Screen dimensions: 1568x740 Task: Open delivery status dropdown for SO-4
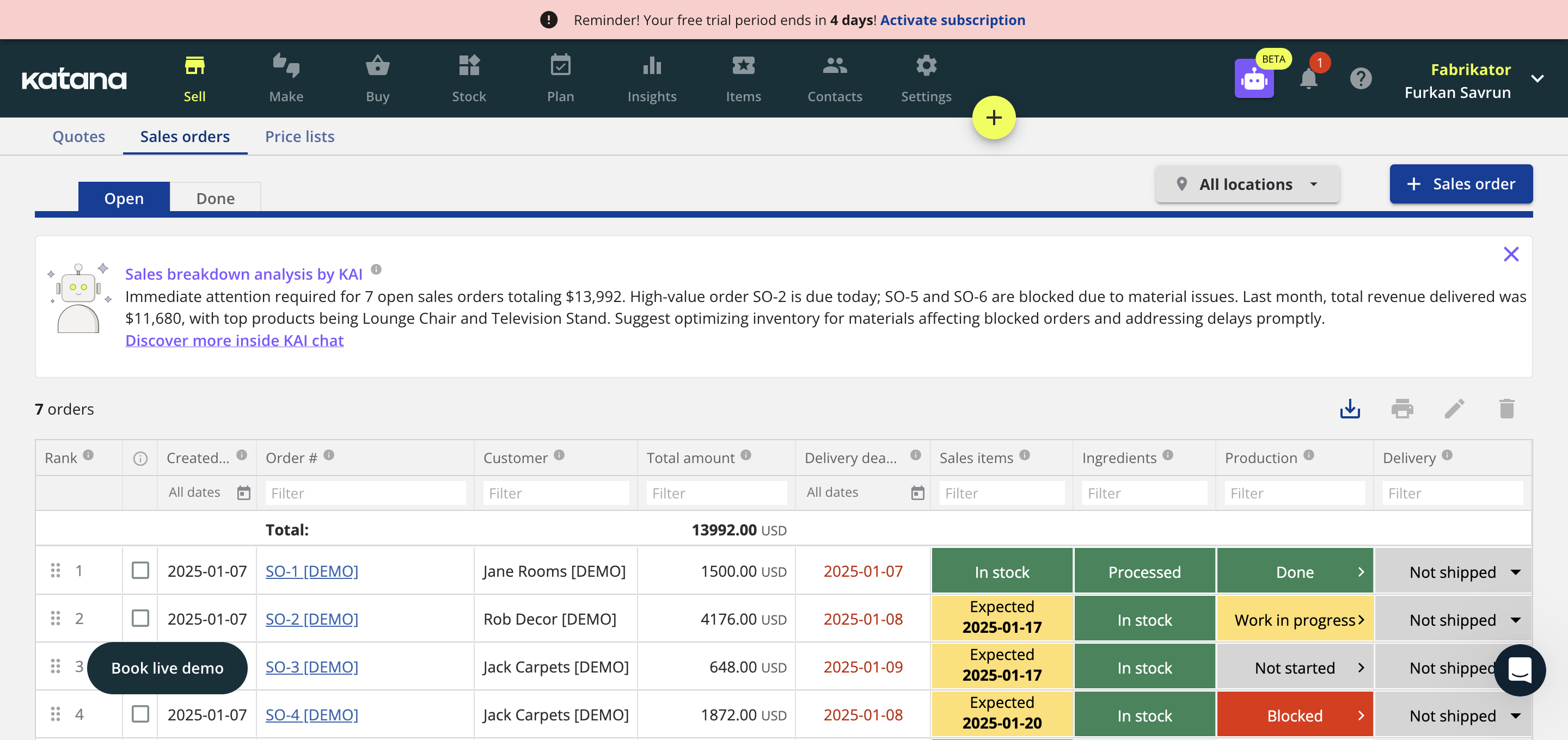pos(1516,716)
